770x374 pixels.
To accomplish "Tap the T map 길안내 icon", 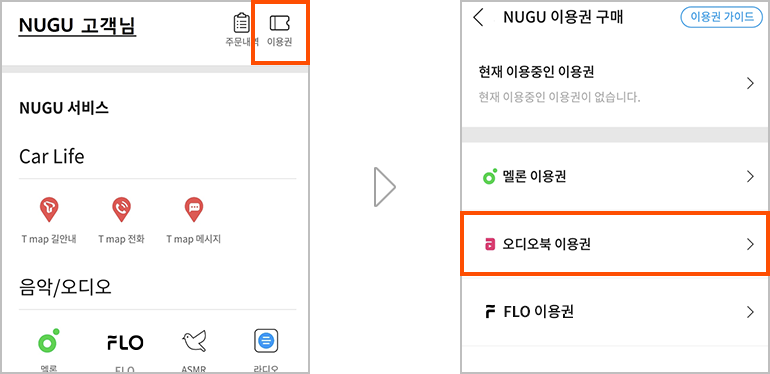I will click(x=49, y=210).
